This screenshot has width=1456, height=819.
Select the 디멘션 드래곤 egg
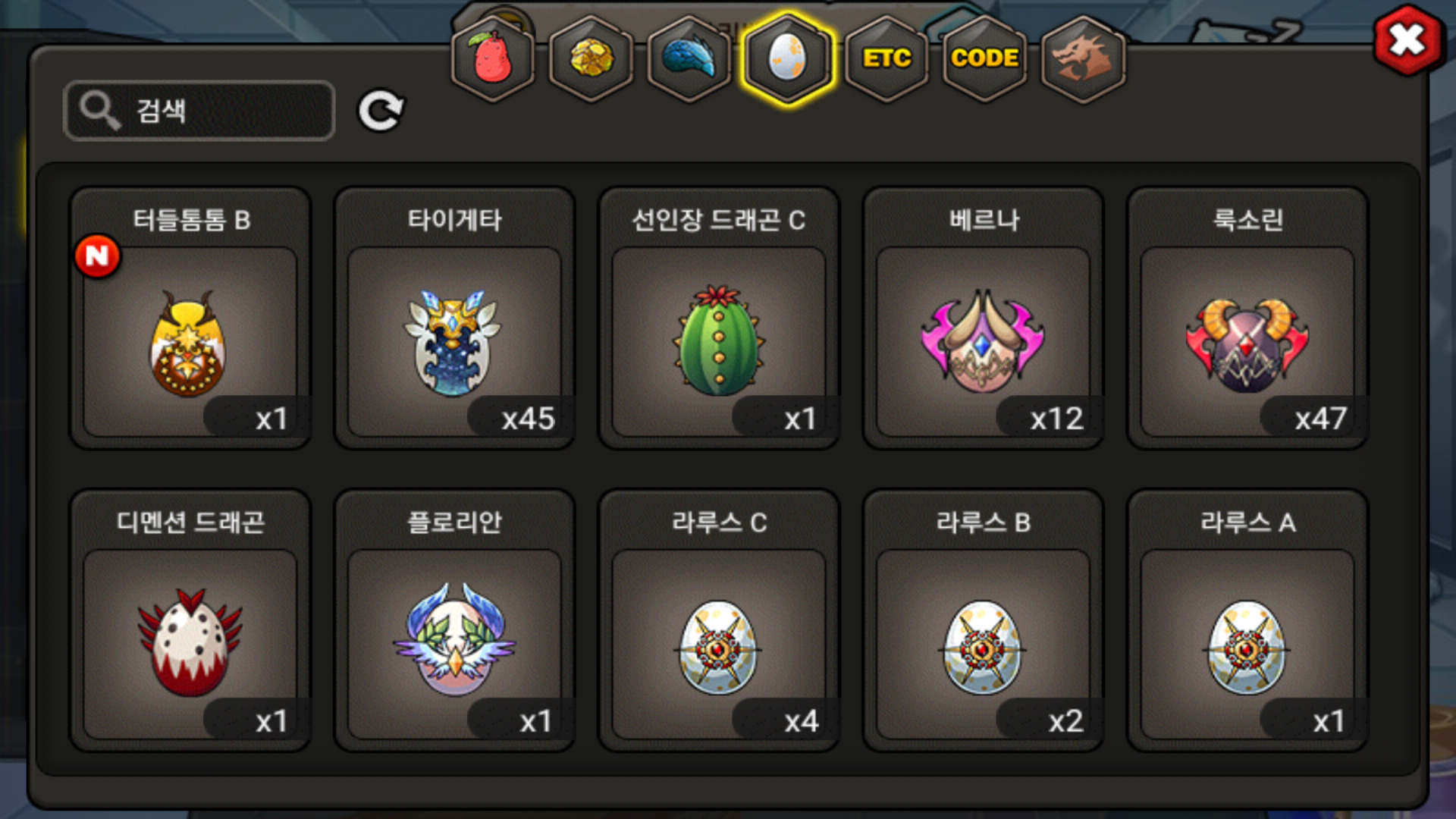tap(190, 620)
